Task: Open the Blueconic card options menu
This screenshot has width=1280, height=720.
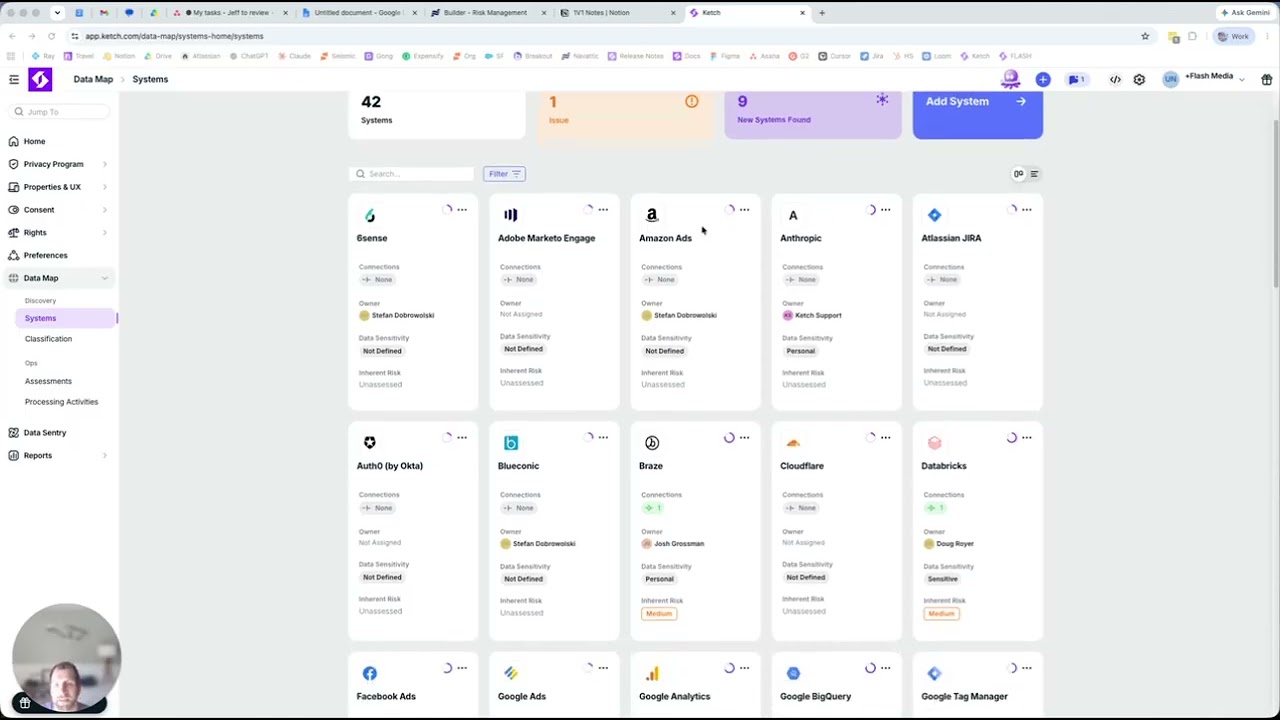Action: pos(603,438)
